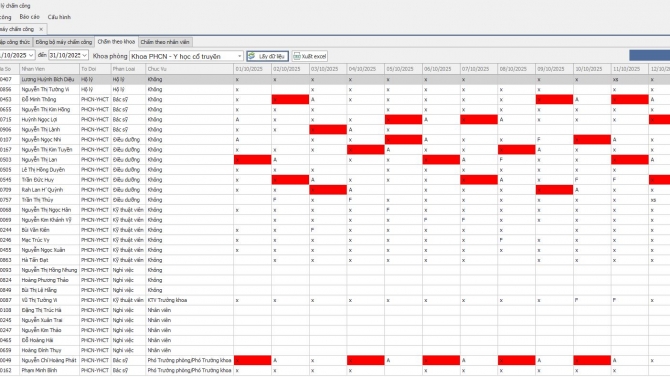670x377 pixels.
Task: Select employee name Nguyễn Thị Ngọc Hân
Action: 46,210
